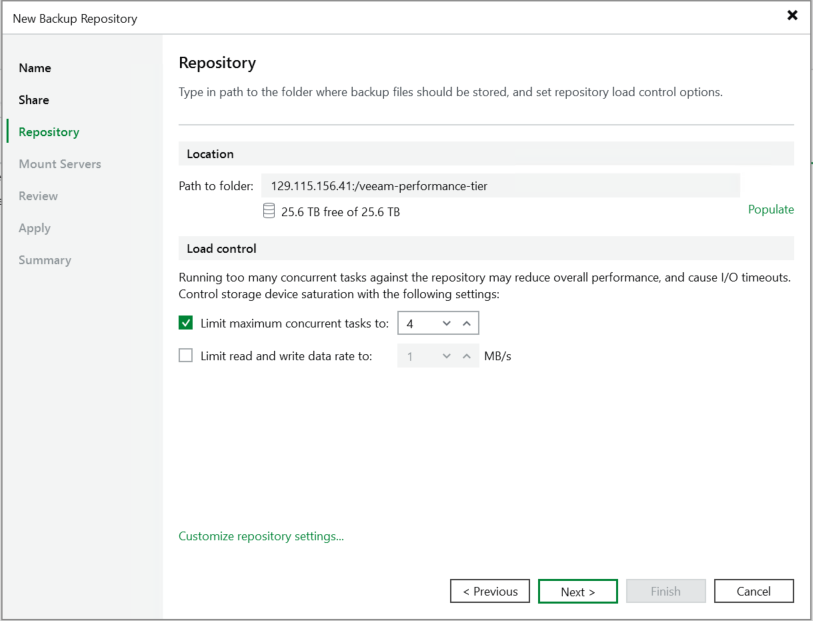Click the 'New Backup Repository' window title
This screenshot has width=813, height=621.
75,19
